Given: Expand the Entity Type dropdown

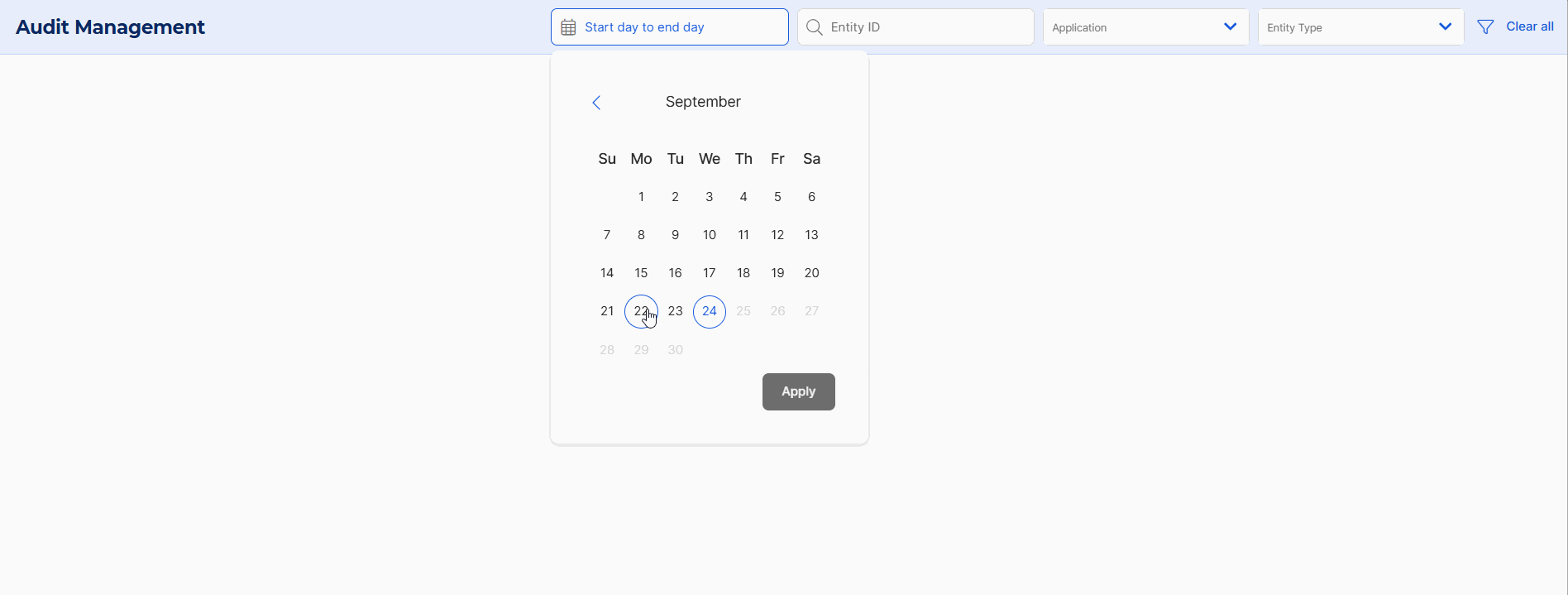Looking at the screenshot, I should pyautogui.click(x=1360, y=27).
